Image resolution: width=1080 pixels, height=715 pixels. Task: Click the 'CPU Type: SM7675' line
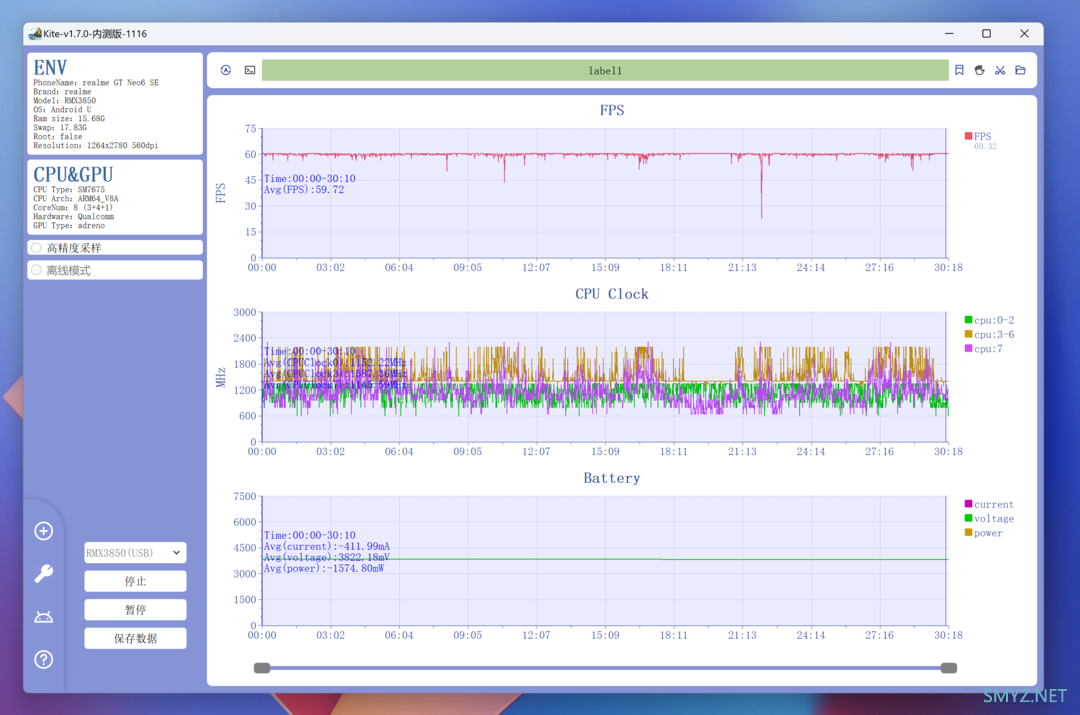[69, 189]
